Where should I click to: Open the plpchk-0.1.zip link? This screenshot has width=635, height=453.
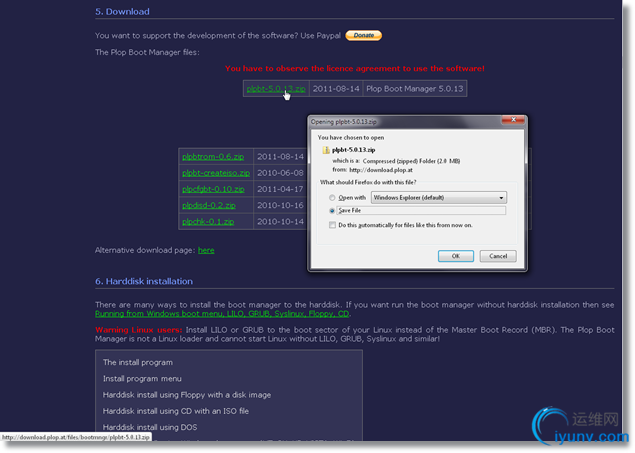[208, 221]
